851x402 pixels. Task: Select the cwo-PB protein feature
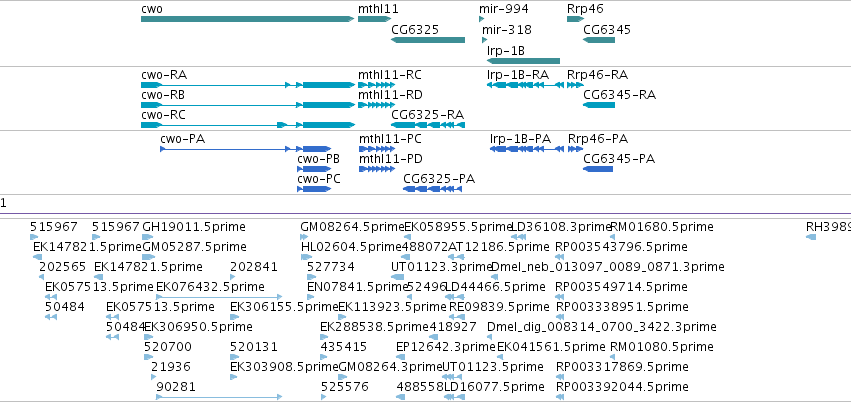point(314,169)
